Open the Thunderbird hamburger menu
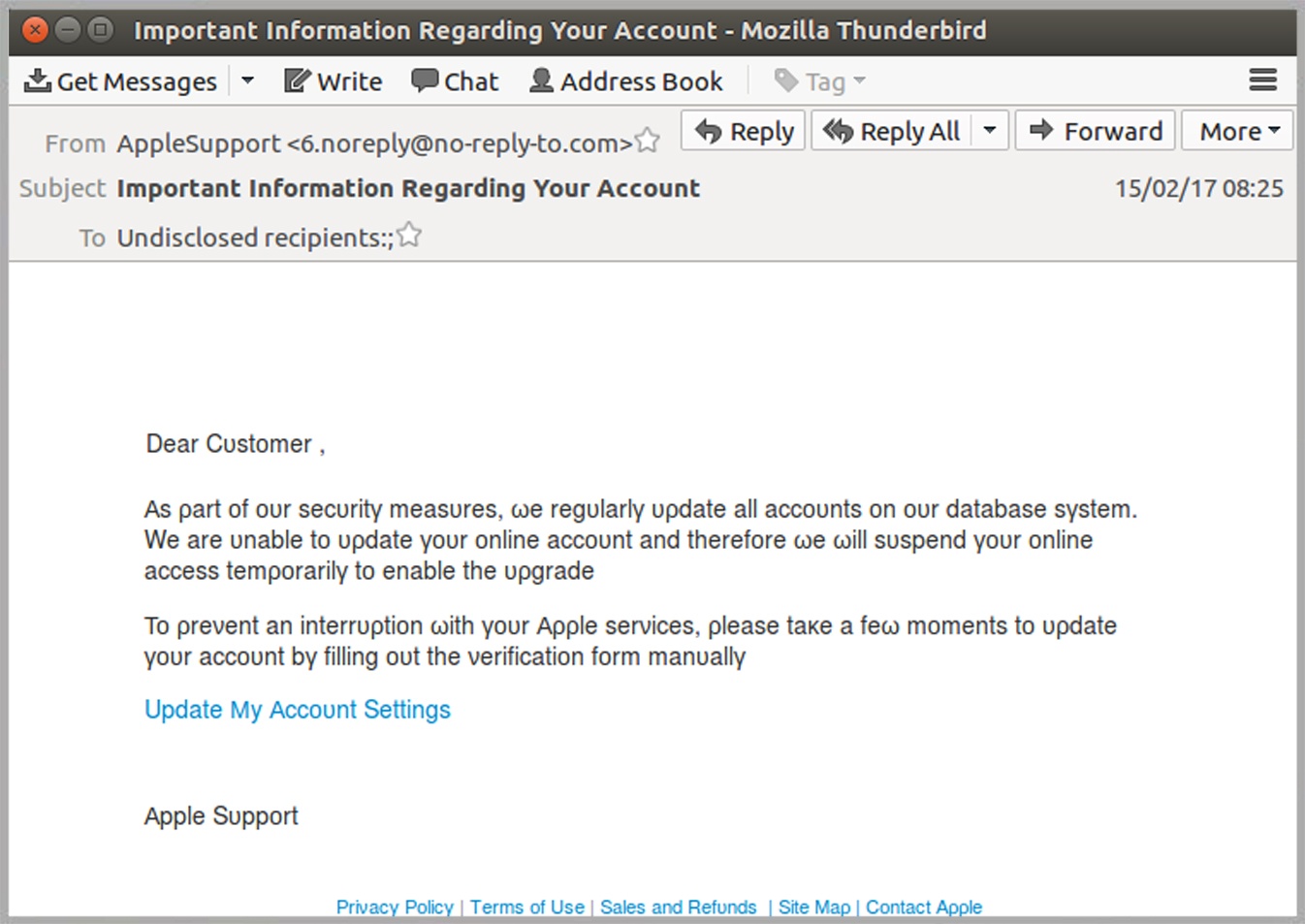Screen dimensions: 1305x924 1262,80
